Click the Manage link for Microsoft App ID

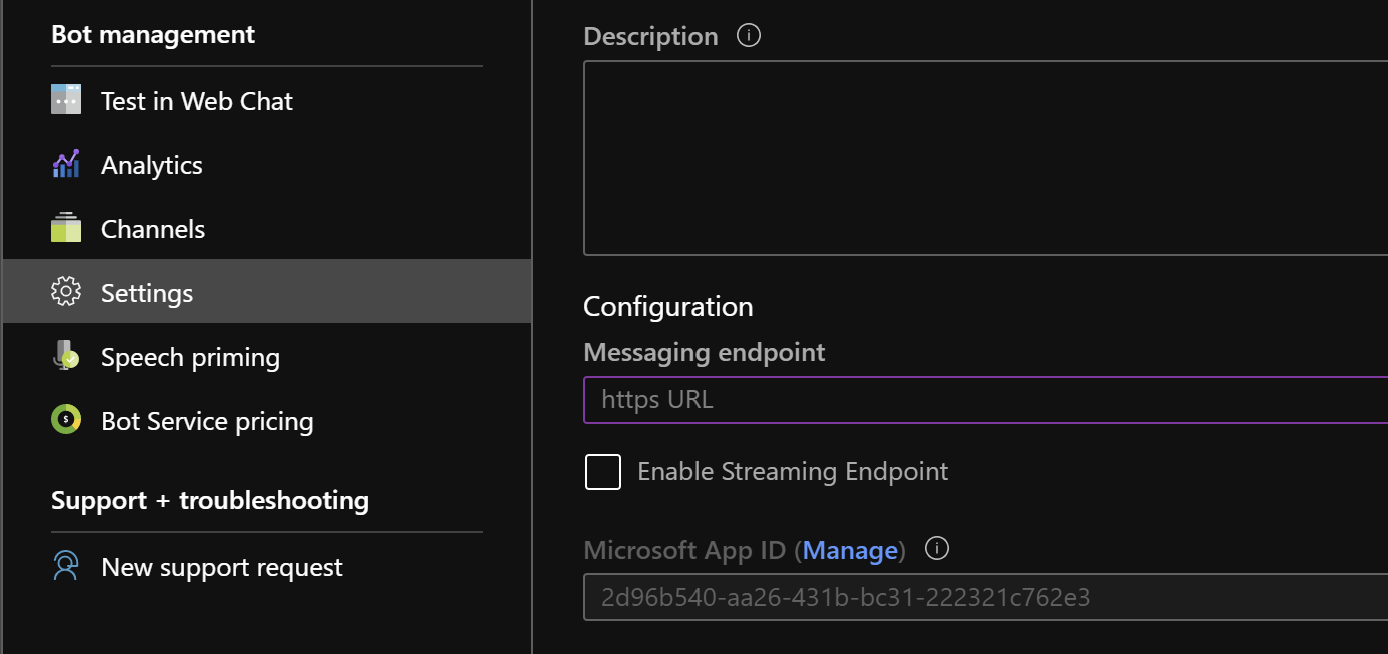850,550
